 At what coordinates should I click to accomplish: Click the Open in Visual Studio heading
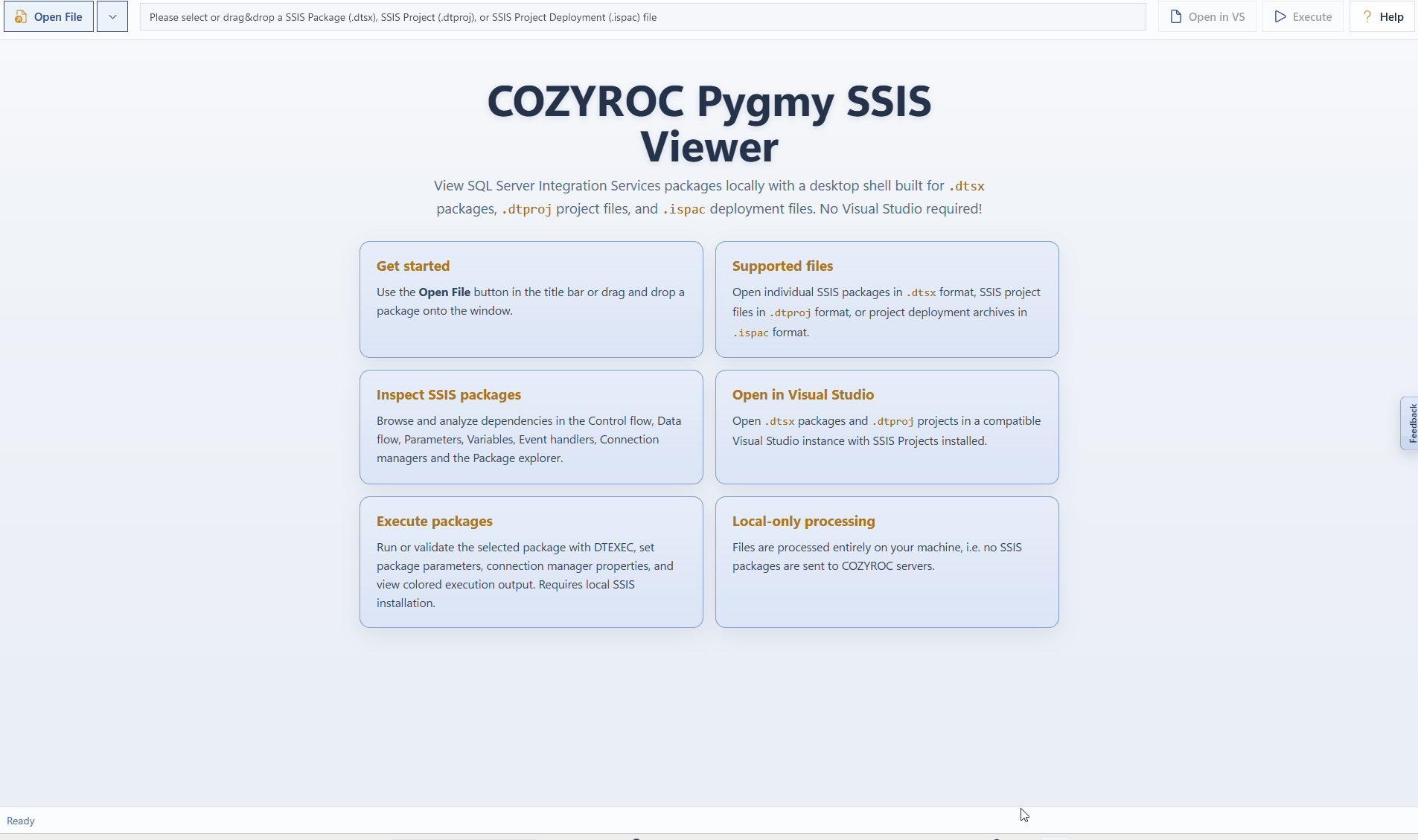point(803,394)
